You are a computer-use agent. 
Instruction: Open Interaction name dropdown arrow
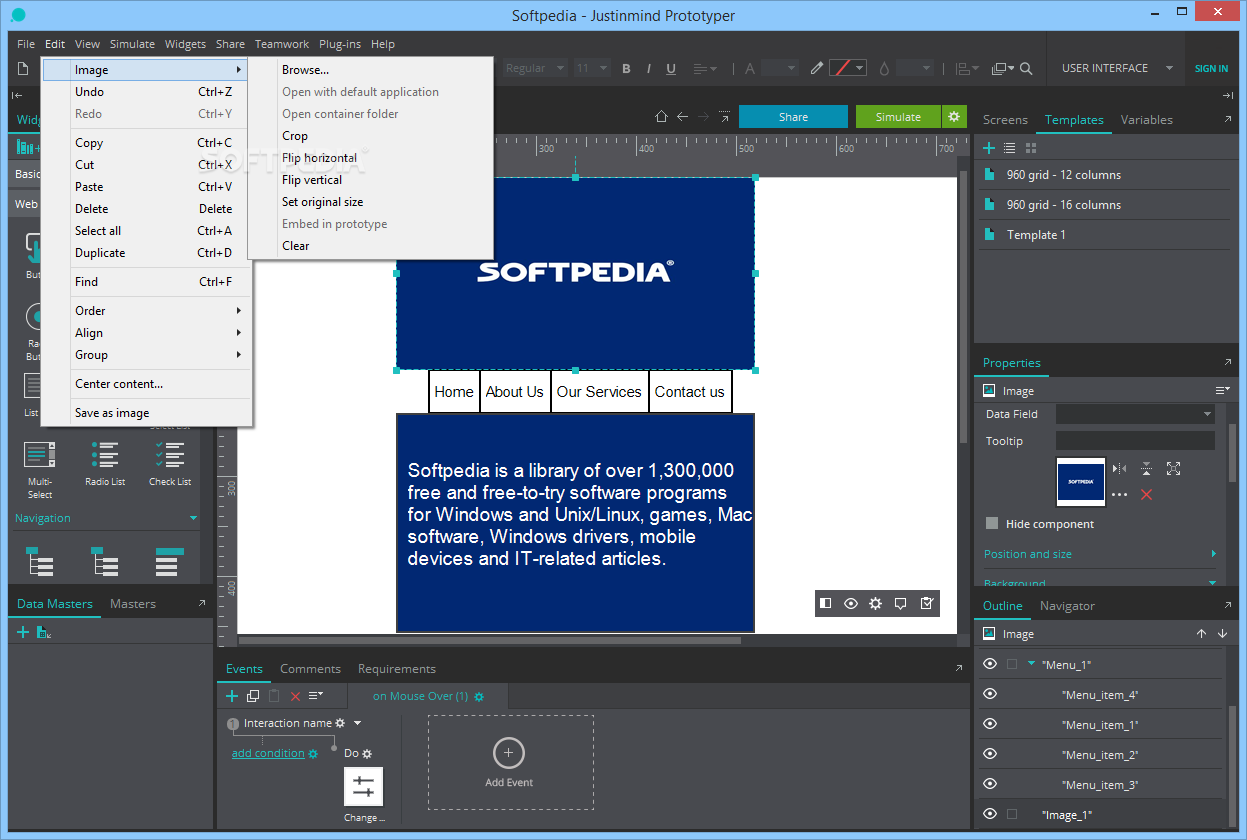(358, 723)
